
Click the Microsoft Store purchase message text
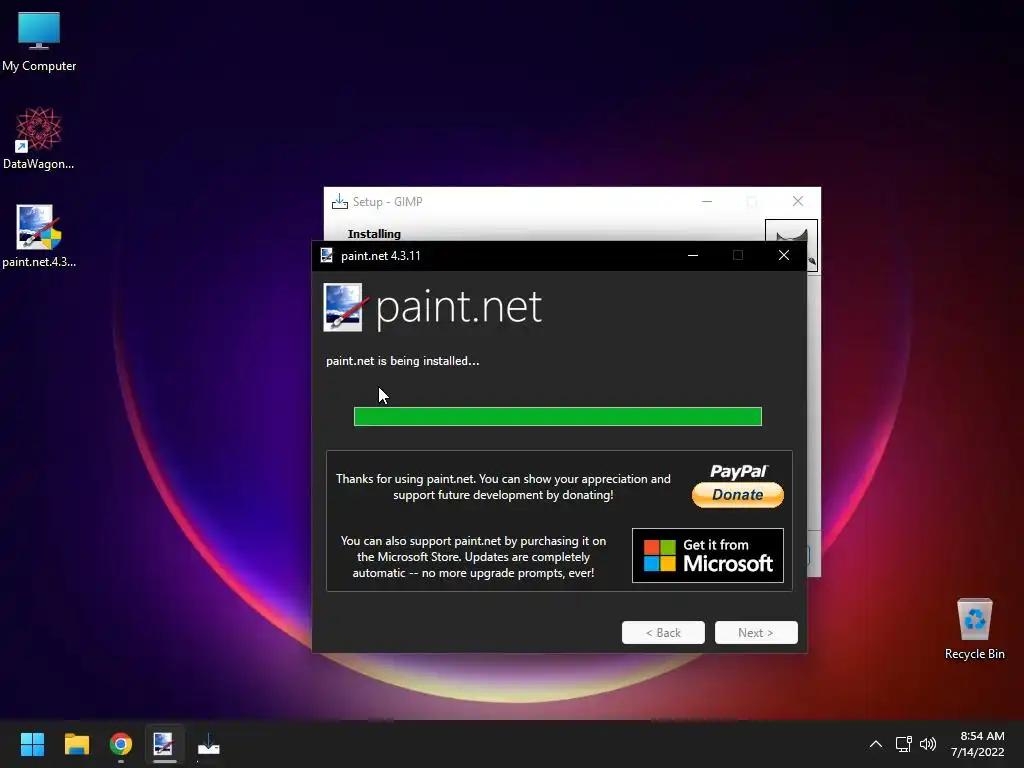click(x=473, y=557)
